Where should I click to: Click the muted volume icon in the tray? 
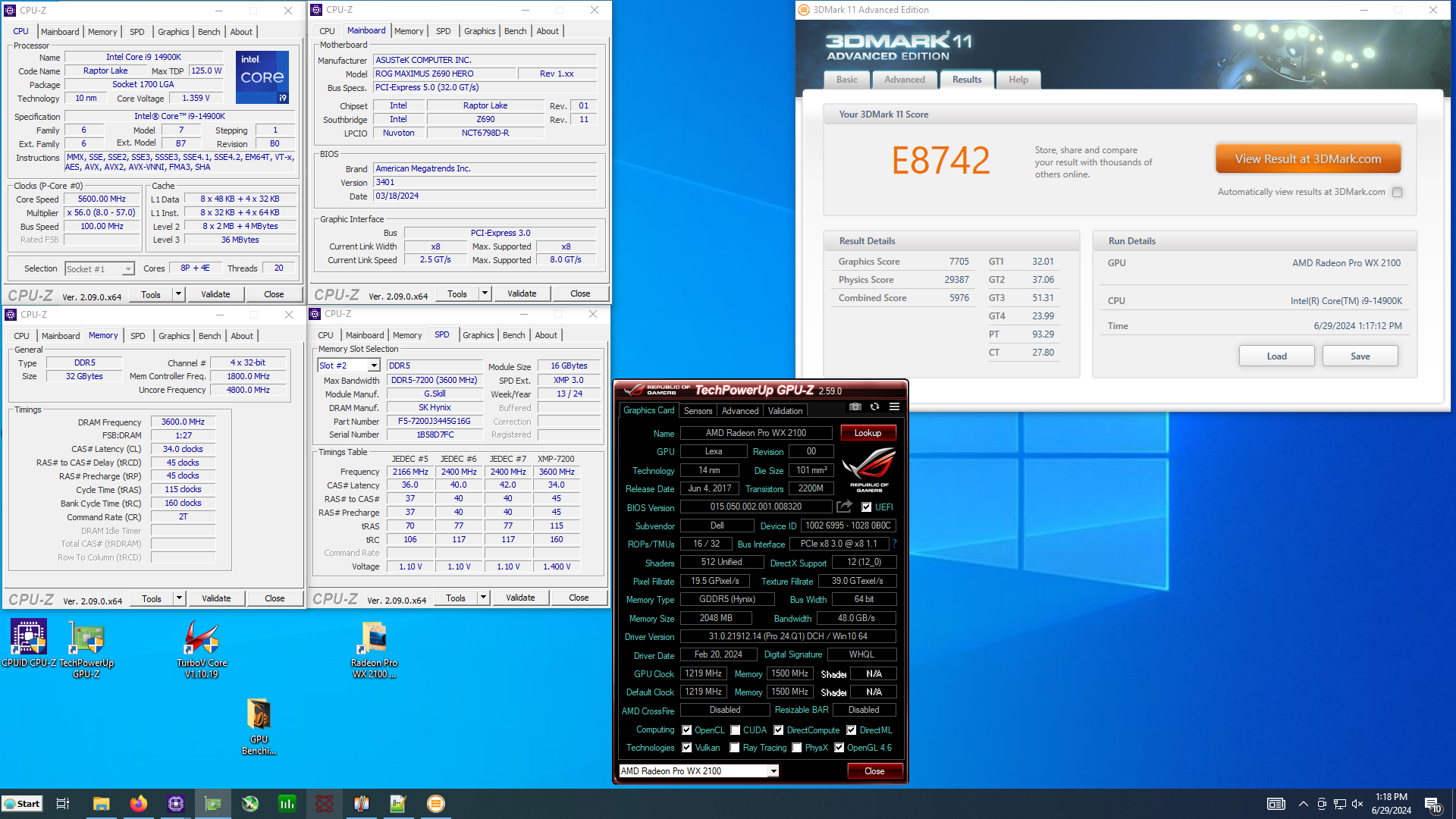click(1357, 804)
